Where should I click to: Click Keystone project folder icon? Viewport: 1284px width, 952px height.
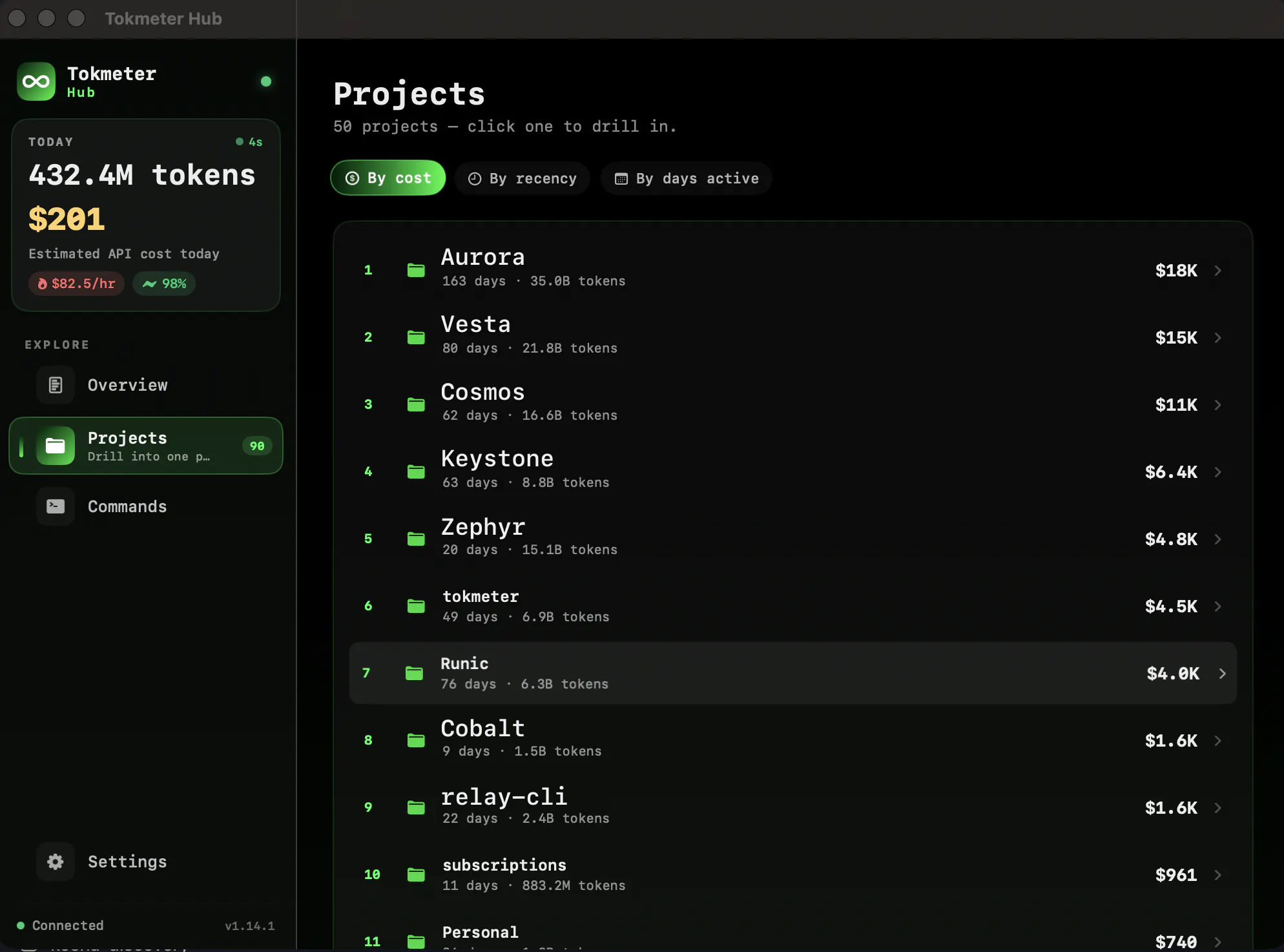coord(416,471)
